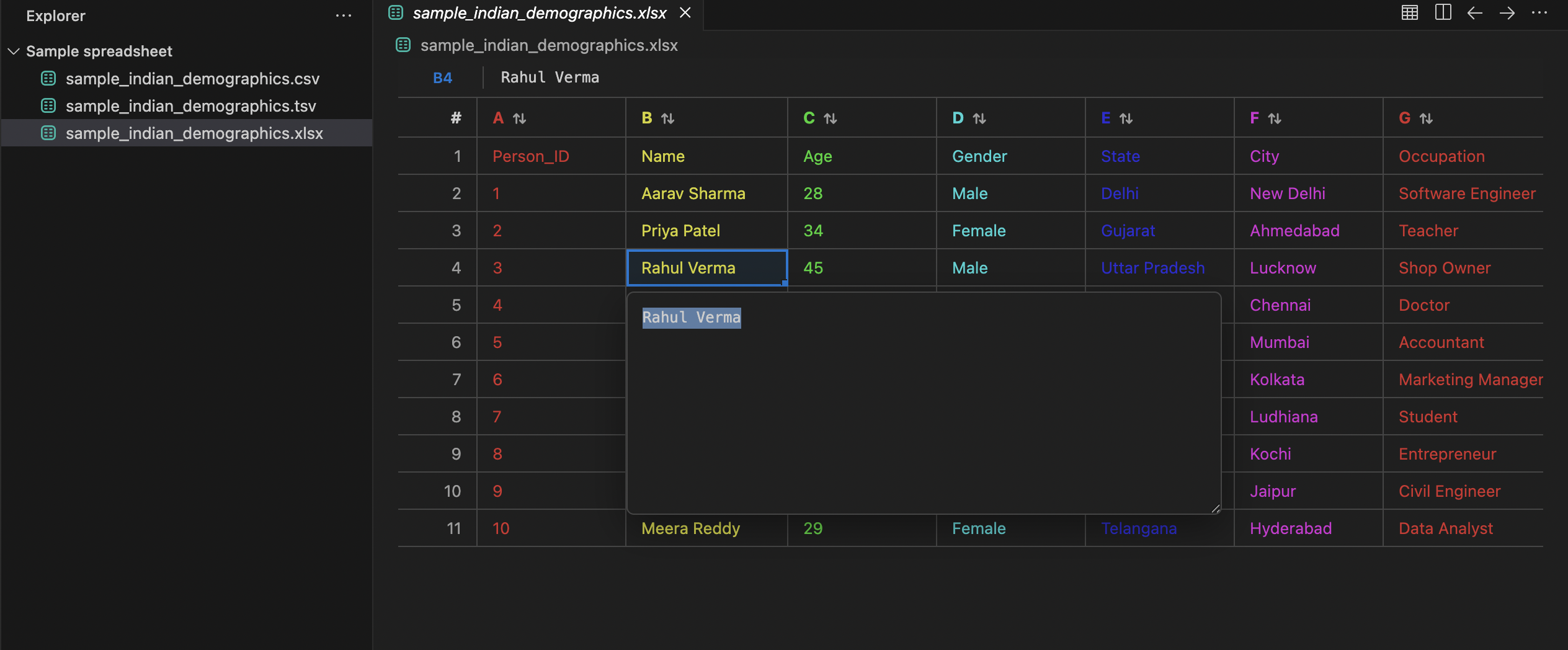Screen dimensions: 1568x650
Task: Click in the cell editor text area
Action: click(924, 403)
